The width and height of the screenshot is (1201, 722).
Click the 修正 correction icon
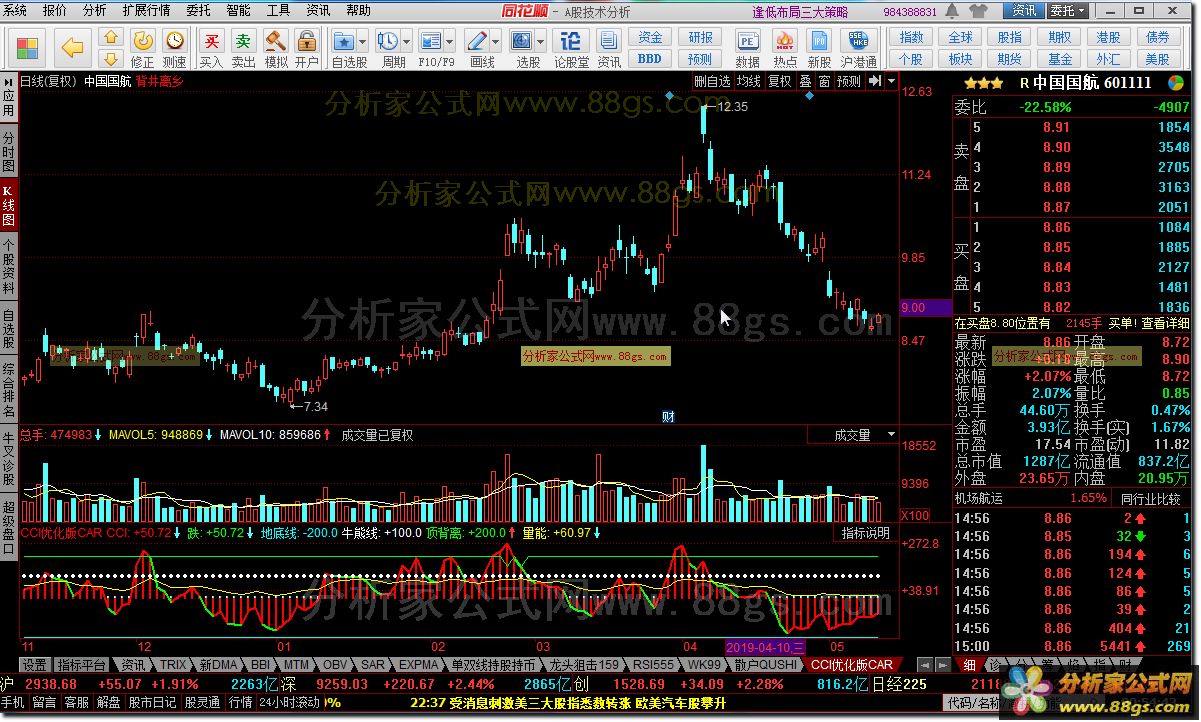(x=144, y=47)
